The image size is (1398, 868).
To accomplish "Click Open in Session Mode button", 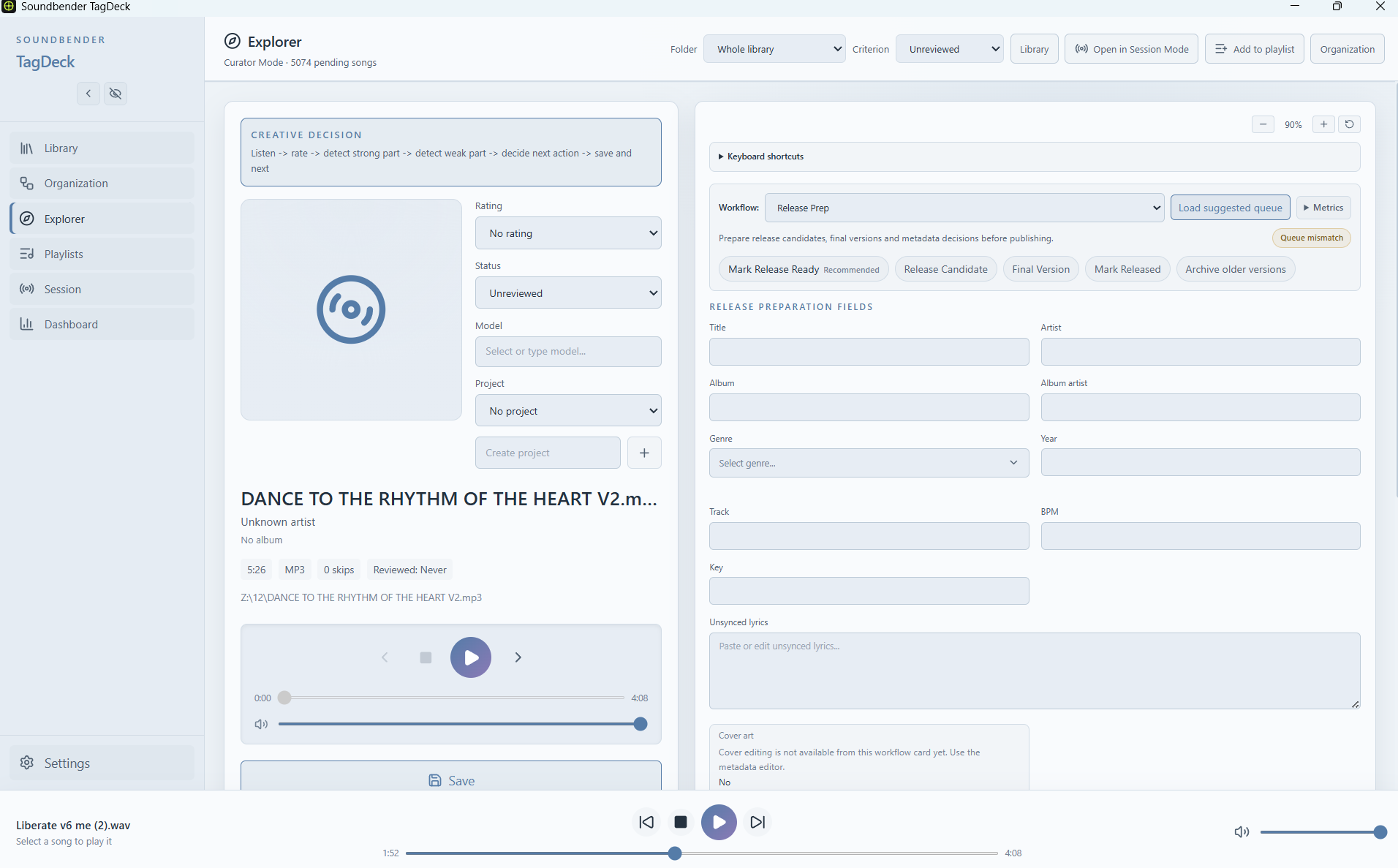I will tap(1131, 49).
